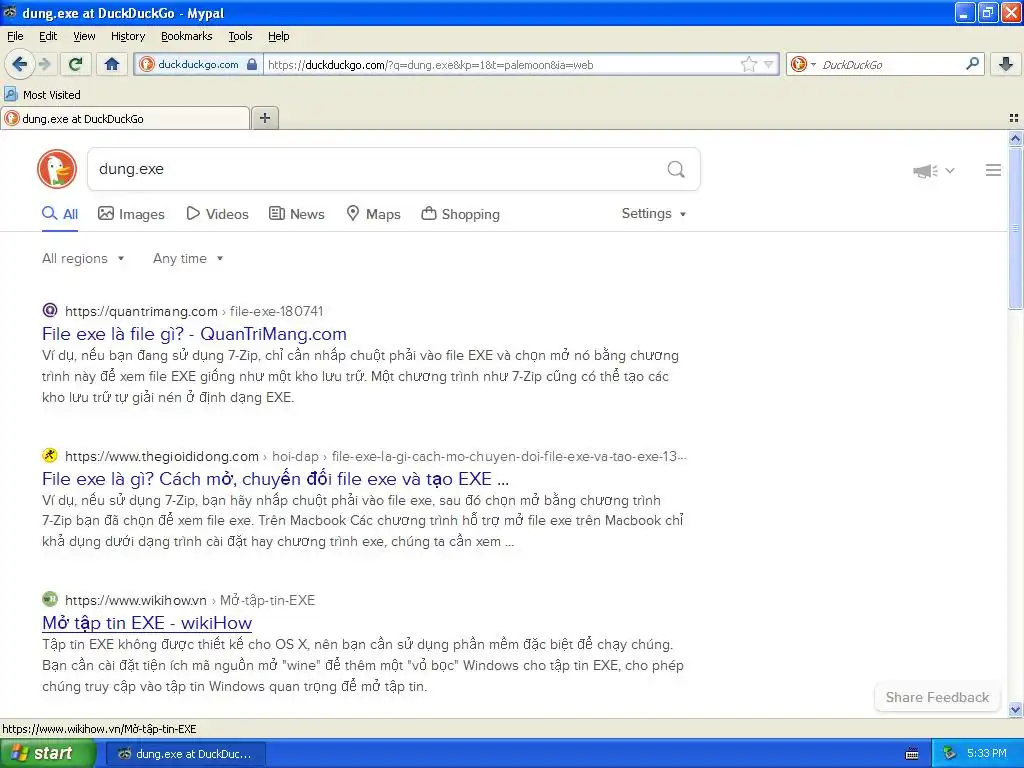The height and width of the screenshot is (768, 1024).
Task: Open 'File exe là file gì? - QuanTriMang.com' result
Action: click(x=194, y=334)
